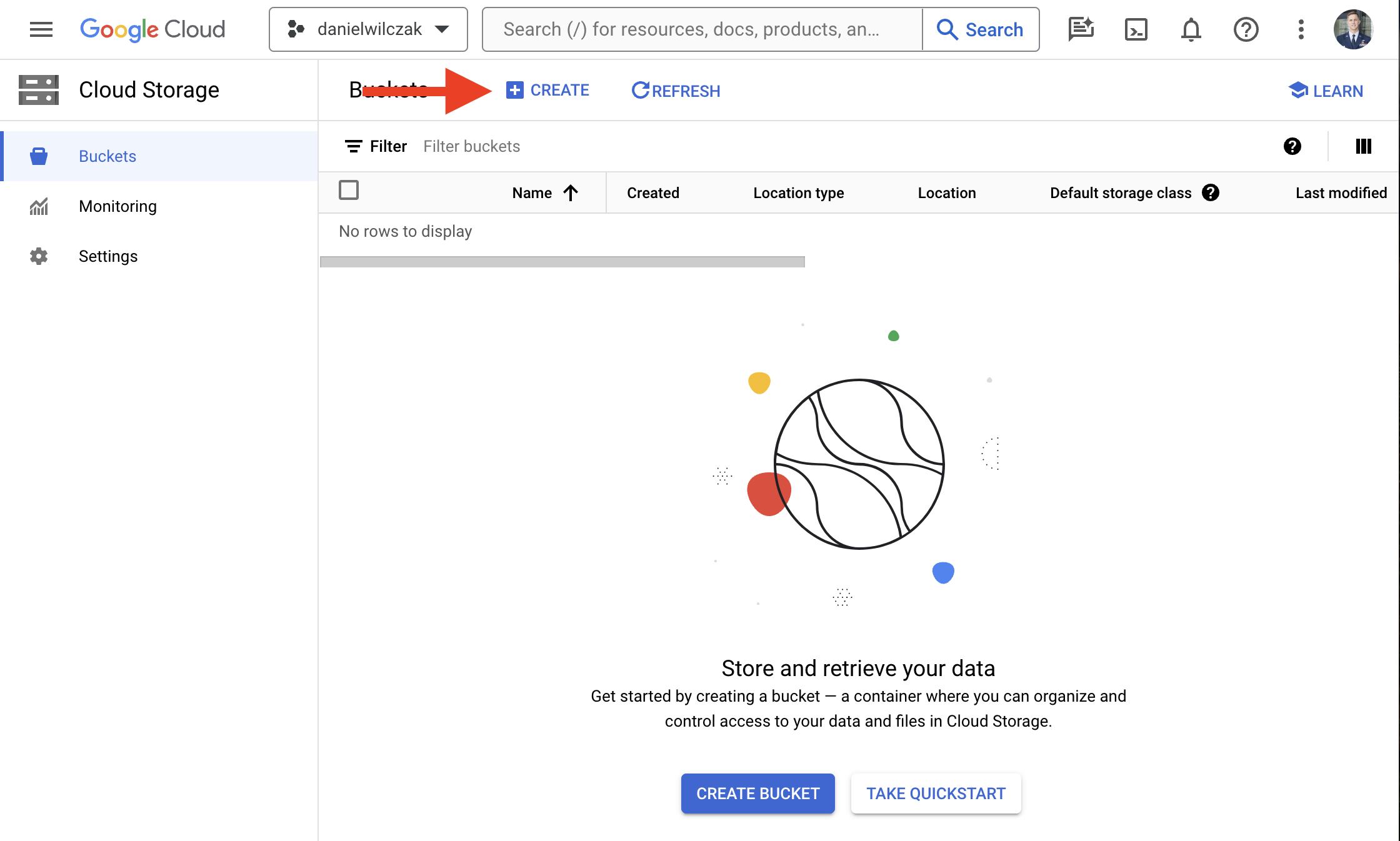The height and width of the screenshot is (841, 1400).
Task: Click the Google Cloud logo
Action: [152, 29]
